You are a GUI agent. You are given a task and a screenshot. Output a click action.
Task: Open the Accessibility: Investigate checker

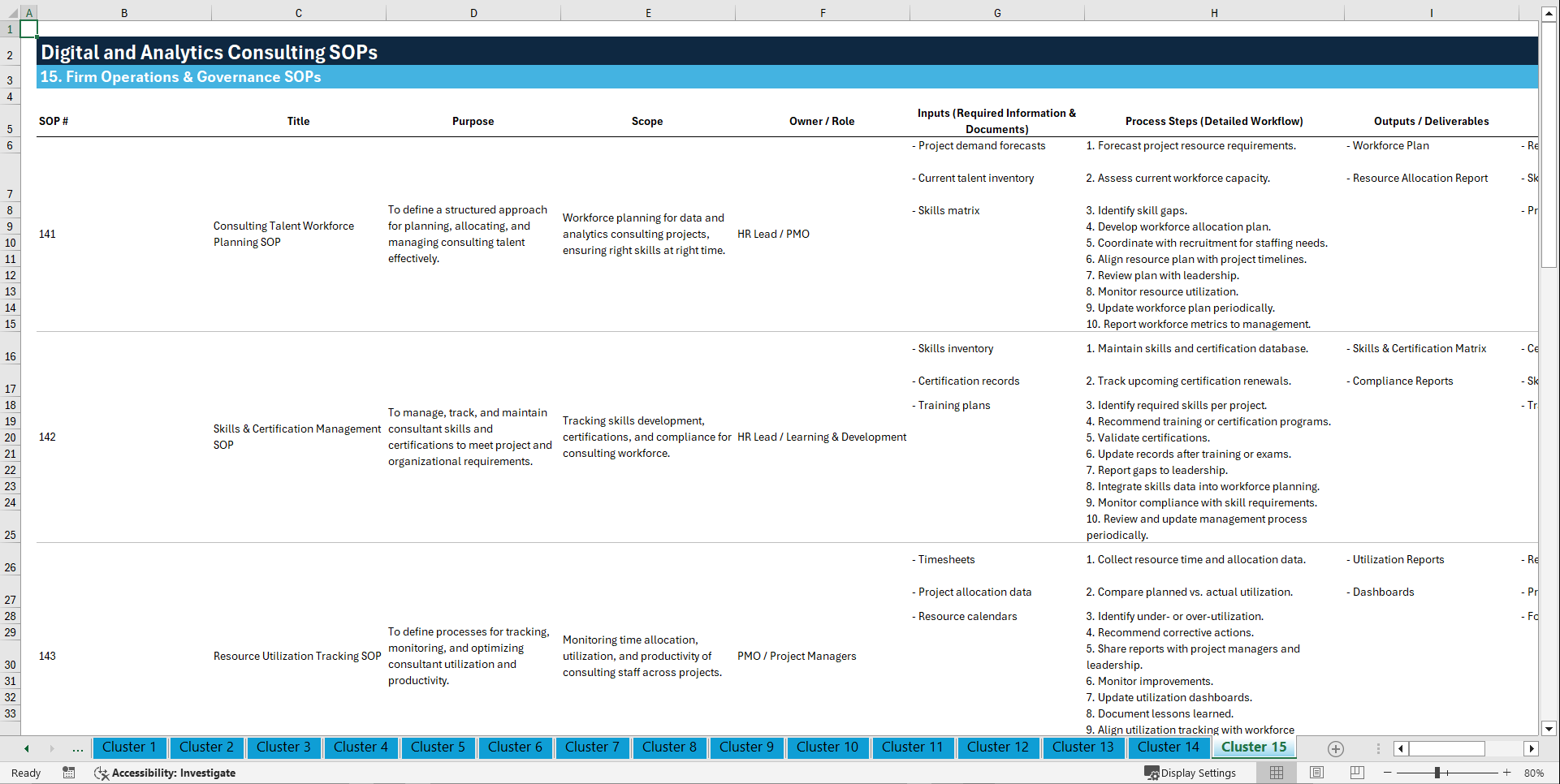pyautogui.click(x=166, y=773)
